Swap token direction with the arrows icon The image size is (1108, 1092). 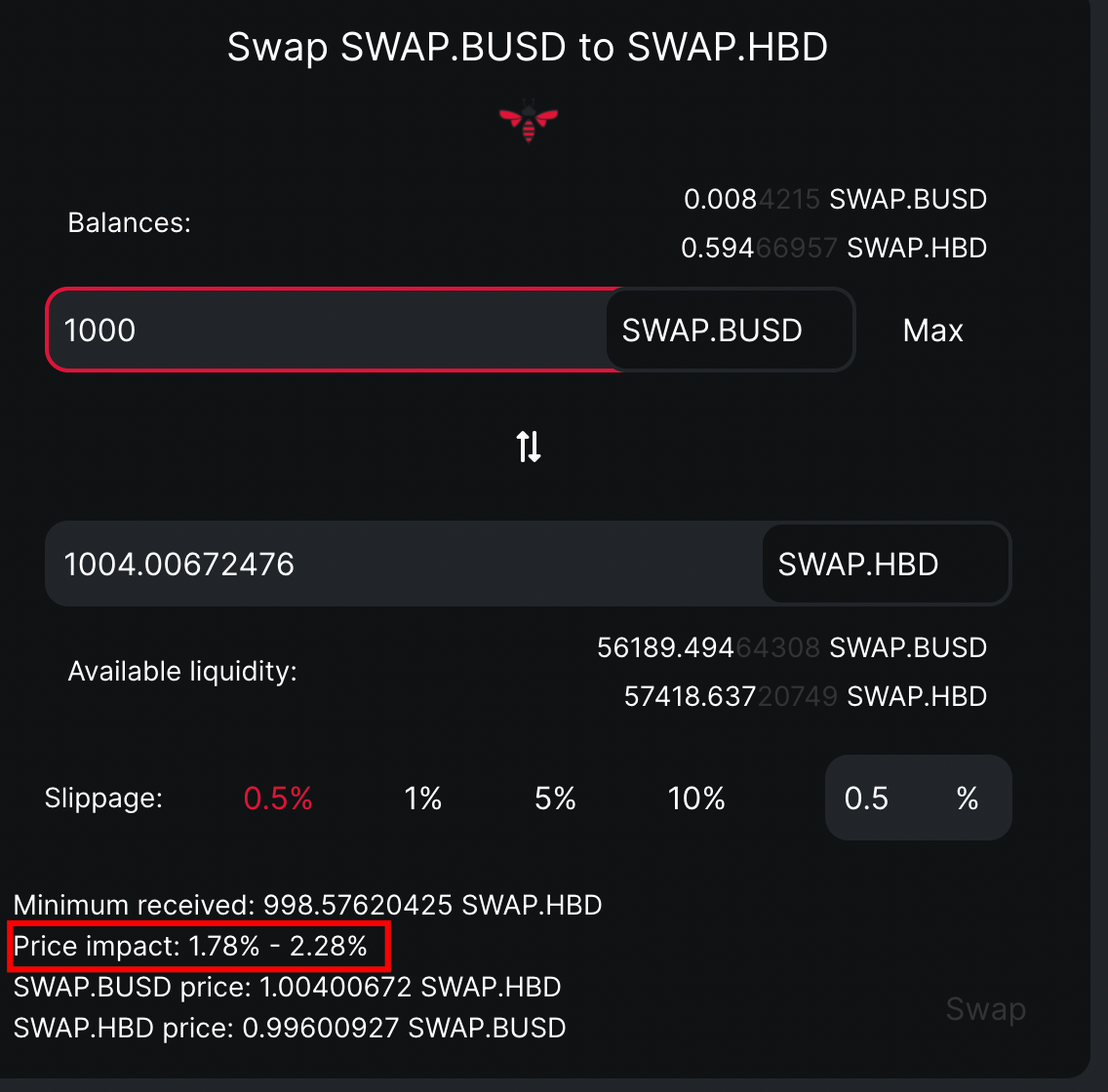[529, 447]
